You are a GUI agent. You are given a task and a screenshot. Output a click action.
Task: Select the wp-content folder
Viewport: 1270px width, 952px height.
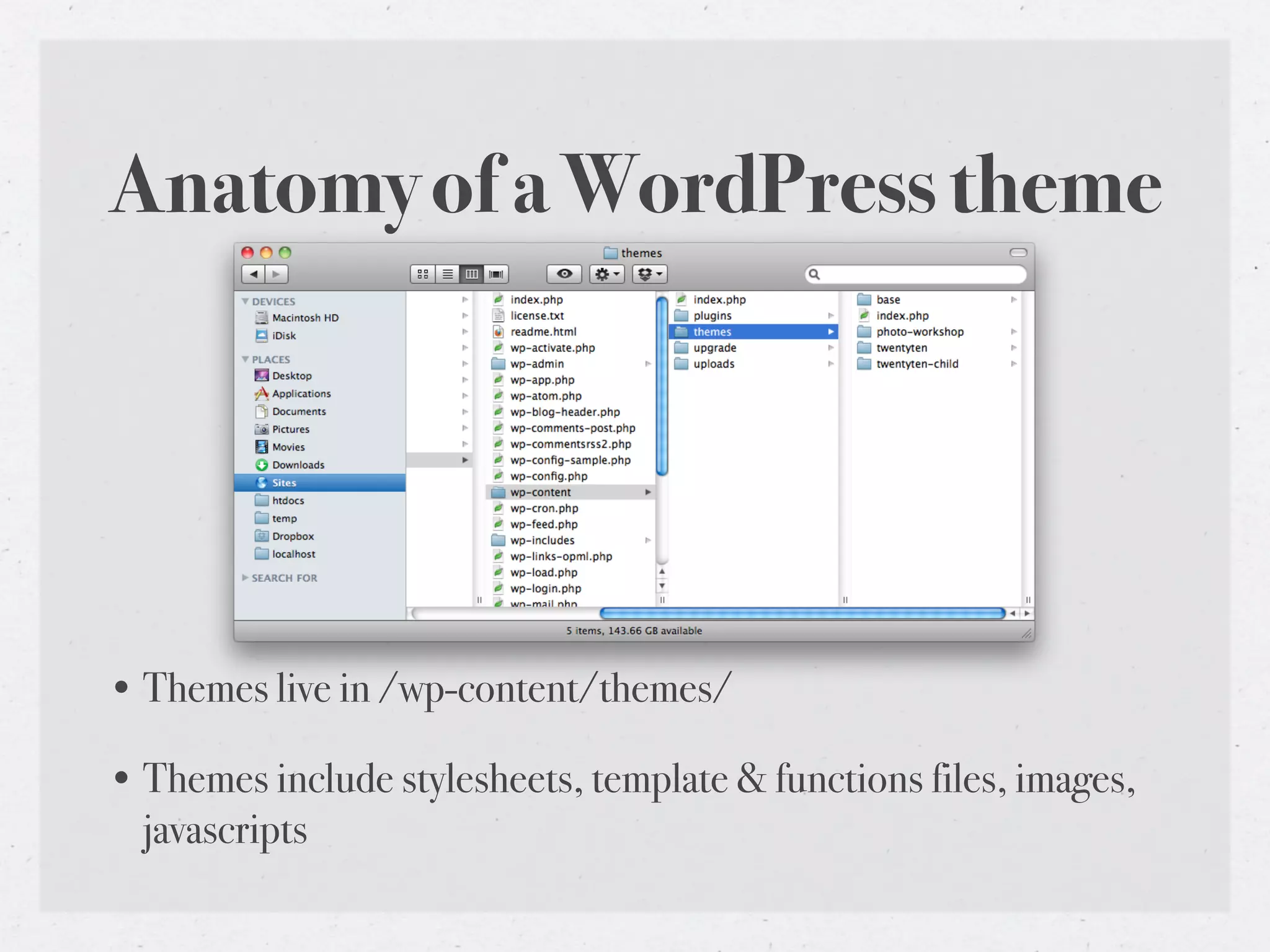click(571, 492)
